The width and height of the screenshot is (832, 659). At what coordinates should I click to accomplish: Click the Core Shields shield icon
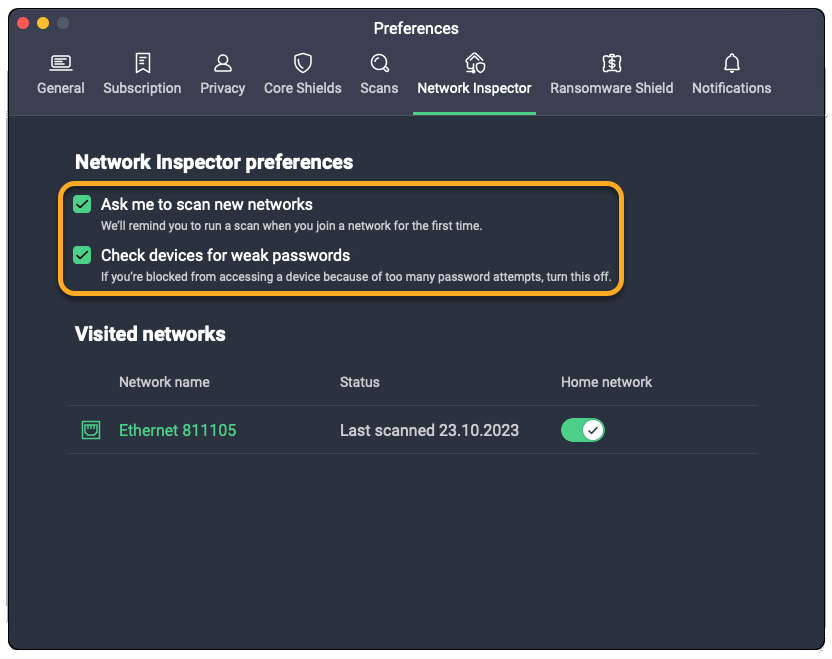coord(303,64)
